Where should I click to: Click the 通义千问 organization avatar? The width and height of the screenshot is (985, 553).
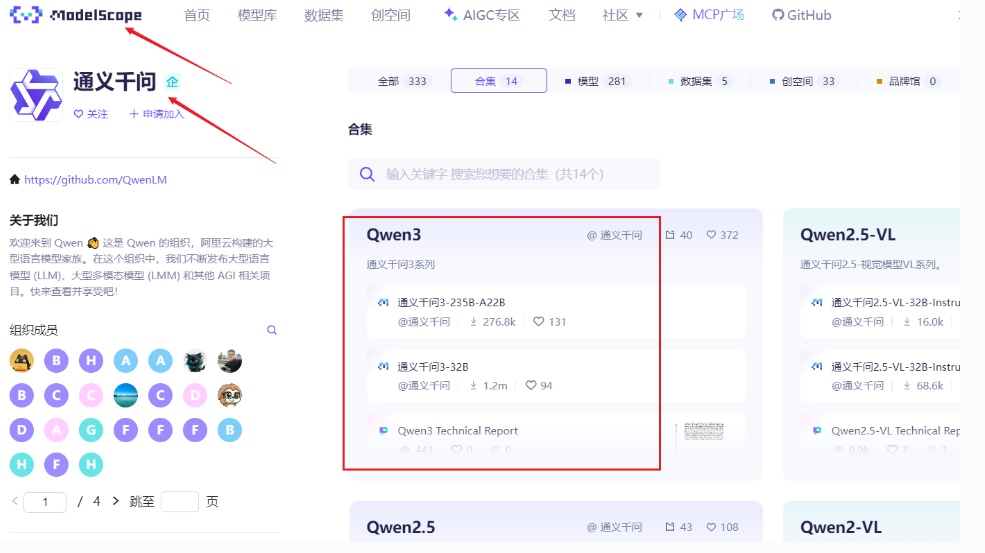click(x=36, y=95)
